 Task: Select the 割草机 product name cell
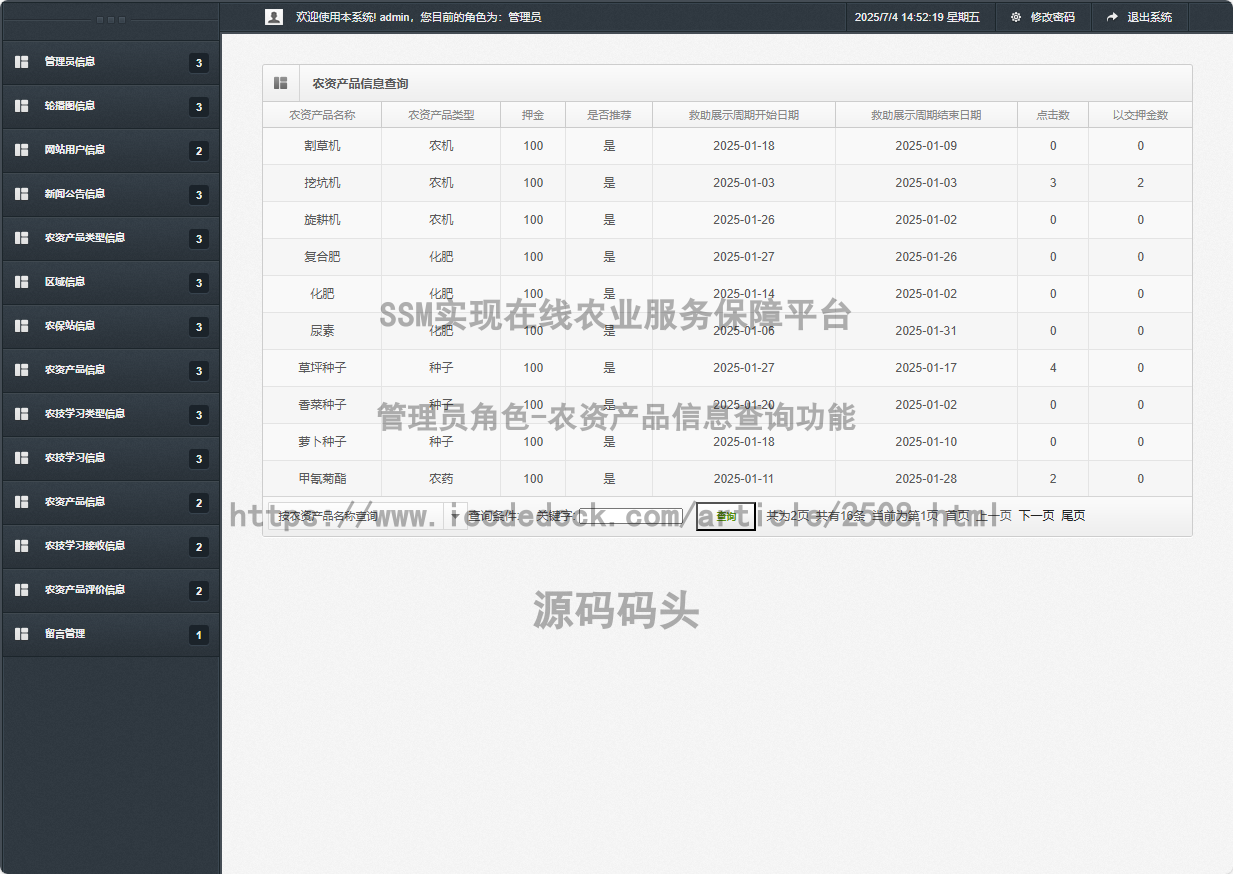322,146
